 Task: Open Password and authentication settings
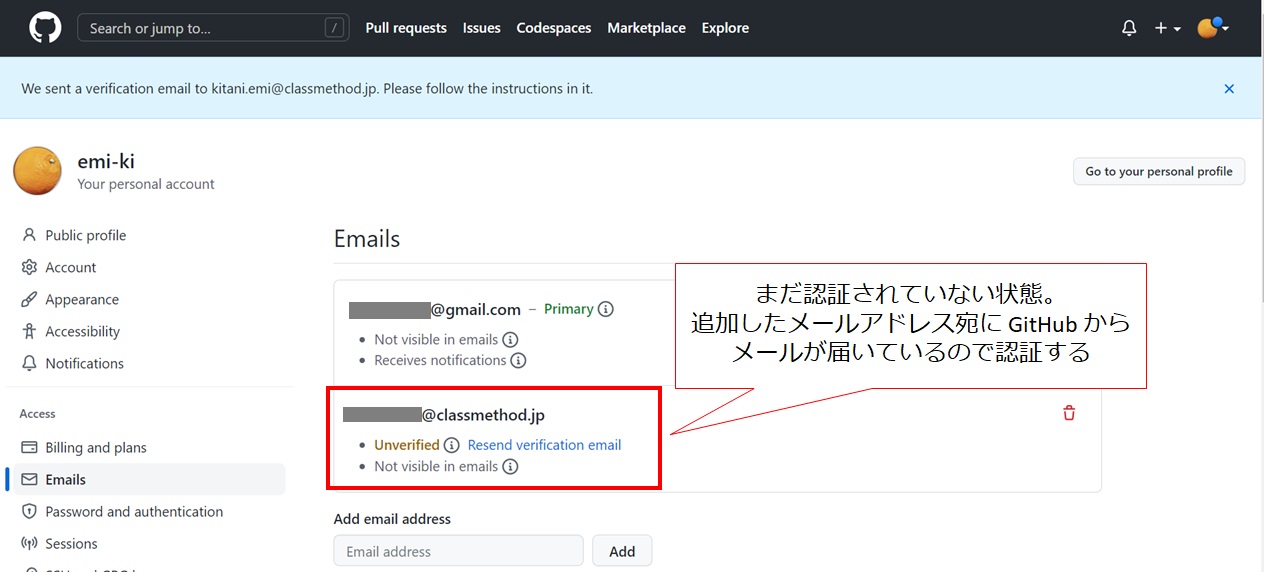tap(134, 511)
